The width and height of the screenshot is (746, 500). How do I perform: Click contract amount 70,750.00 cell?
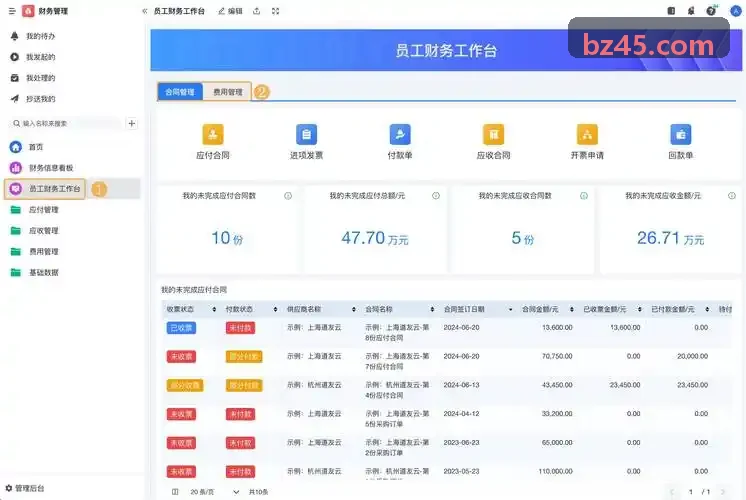click(x=557, y=356)
